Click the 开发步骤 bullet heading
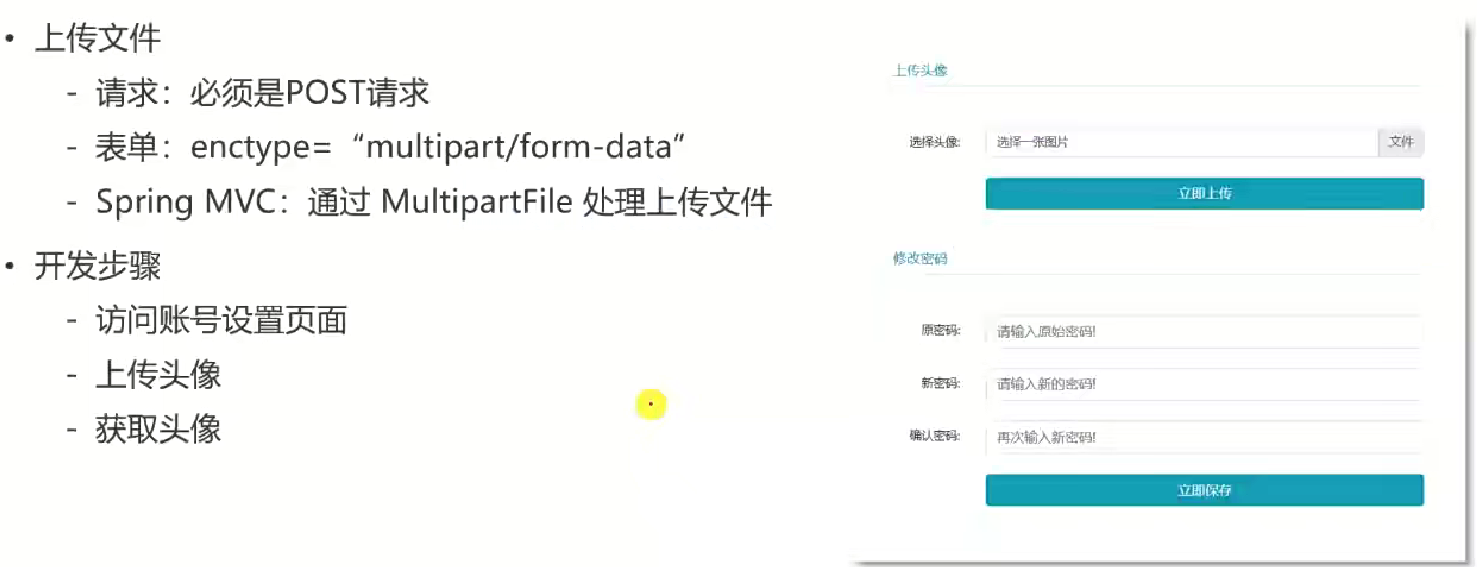Image resolution: width=1477 pixels, height=567 pixels. [98, 266]
